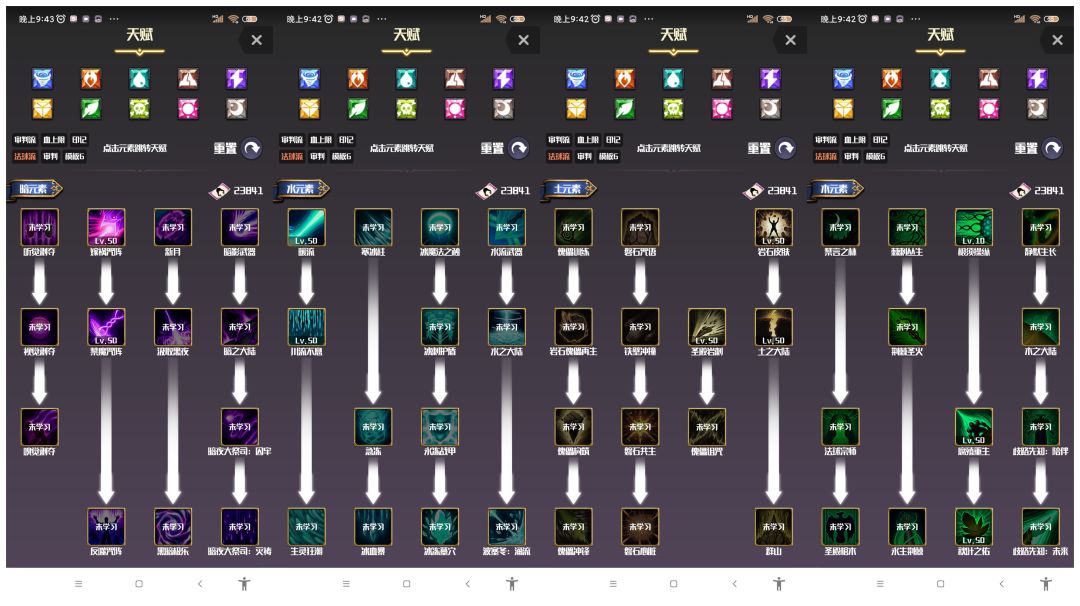Open the 水元素 tab header
Image resolution: width=1080 pixels, height=606 pixels.
301,189
